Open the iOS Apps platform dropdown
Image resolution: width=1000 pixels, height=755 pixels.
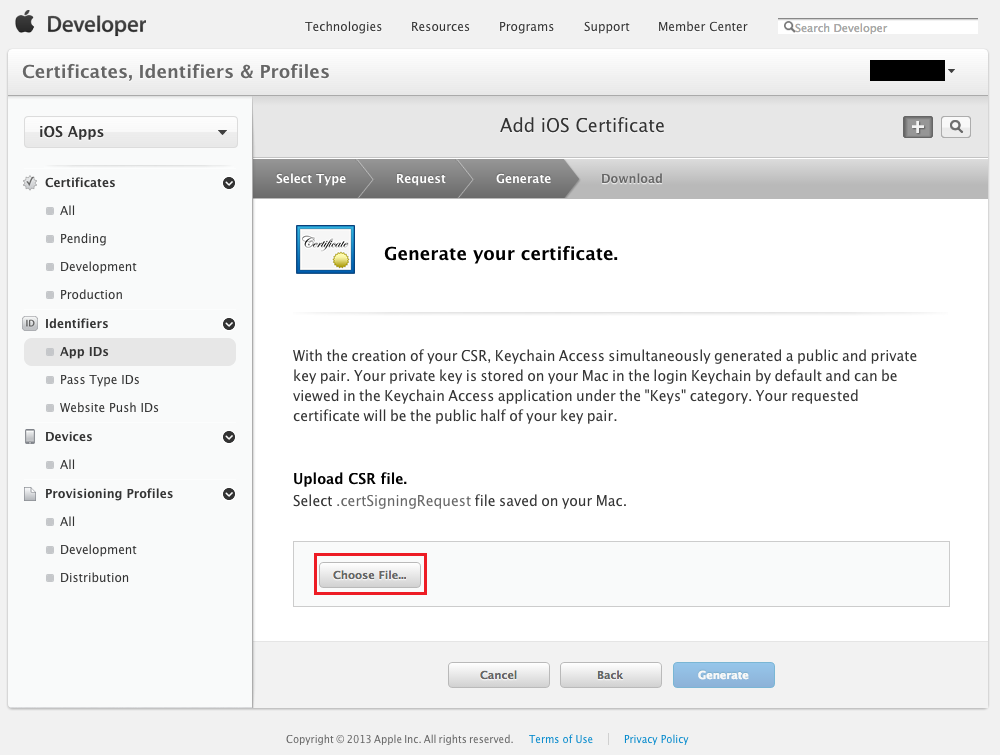point(131,132)
